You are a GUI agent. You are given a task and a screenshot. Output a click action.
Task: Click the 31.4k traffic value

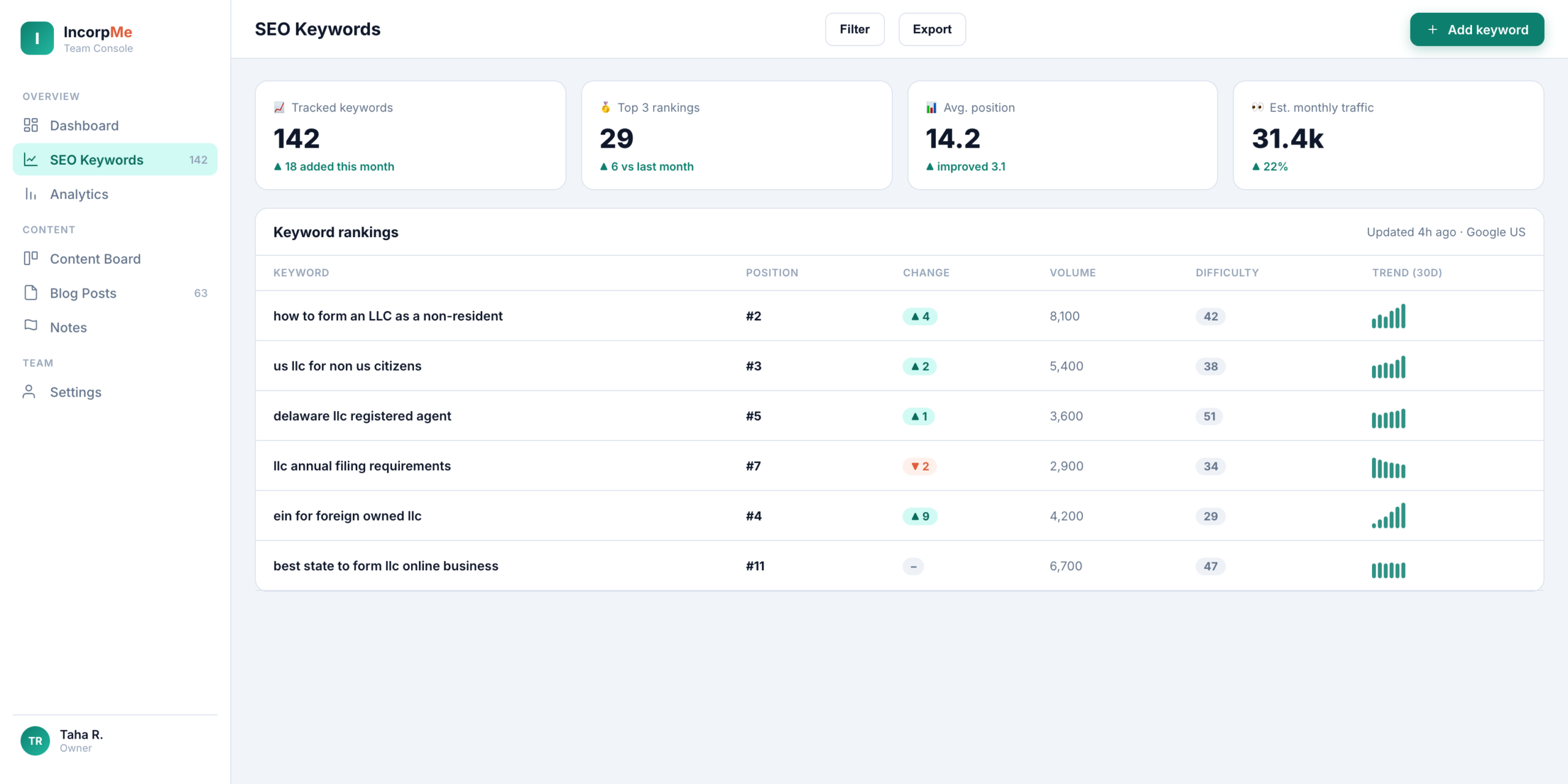pyautogui.click(x=1287, y=138)
